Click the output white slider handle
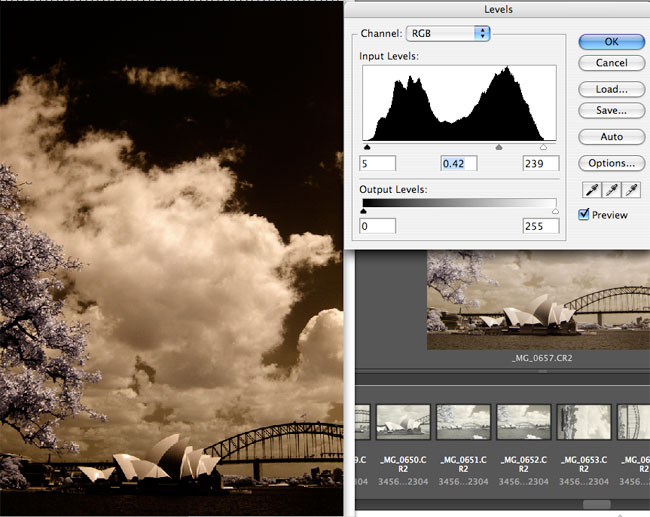 555,211
